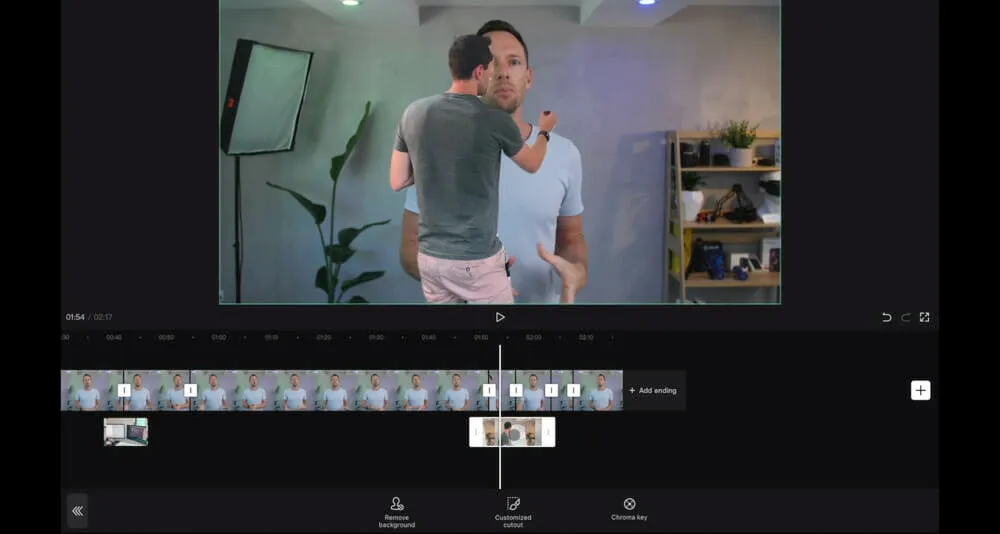
Task: Click the 01:00 mark on the time ruler
Action: pyautogui.click(x=218, y=338)
